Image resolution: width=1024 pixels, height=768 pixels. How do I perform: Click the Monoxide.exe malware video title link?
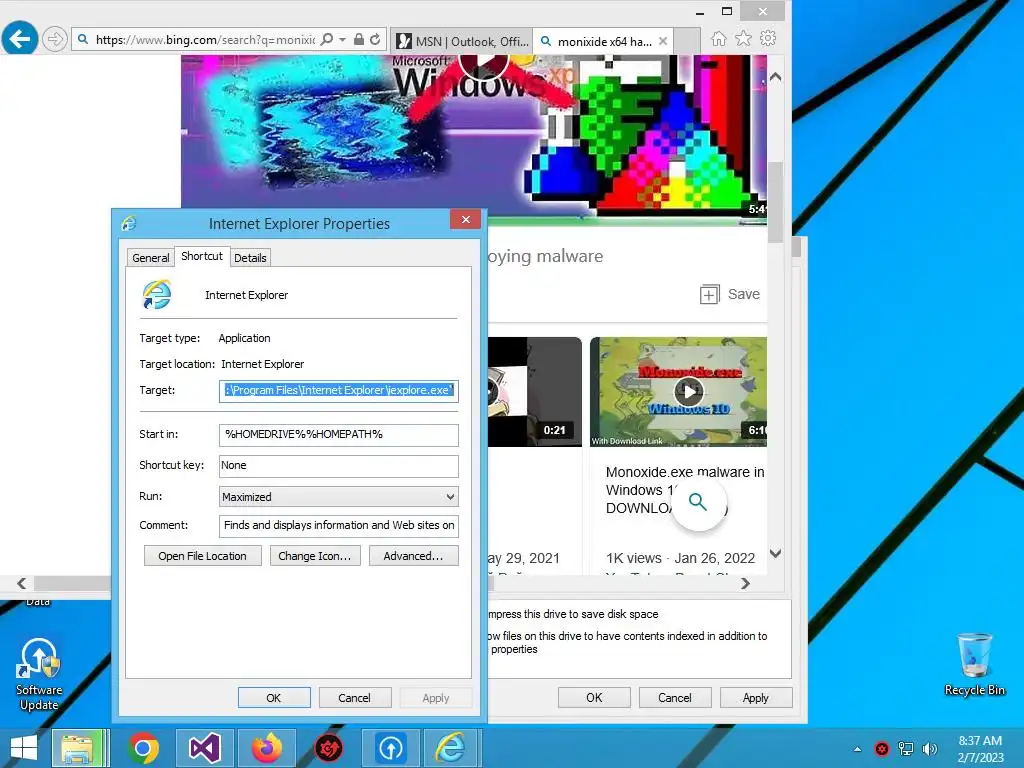click(x=685, y=490)
